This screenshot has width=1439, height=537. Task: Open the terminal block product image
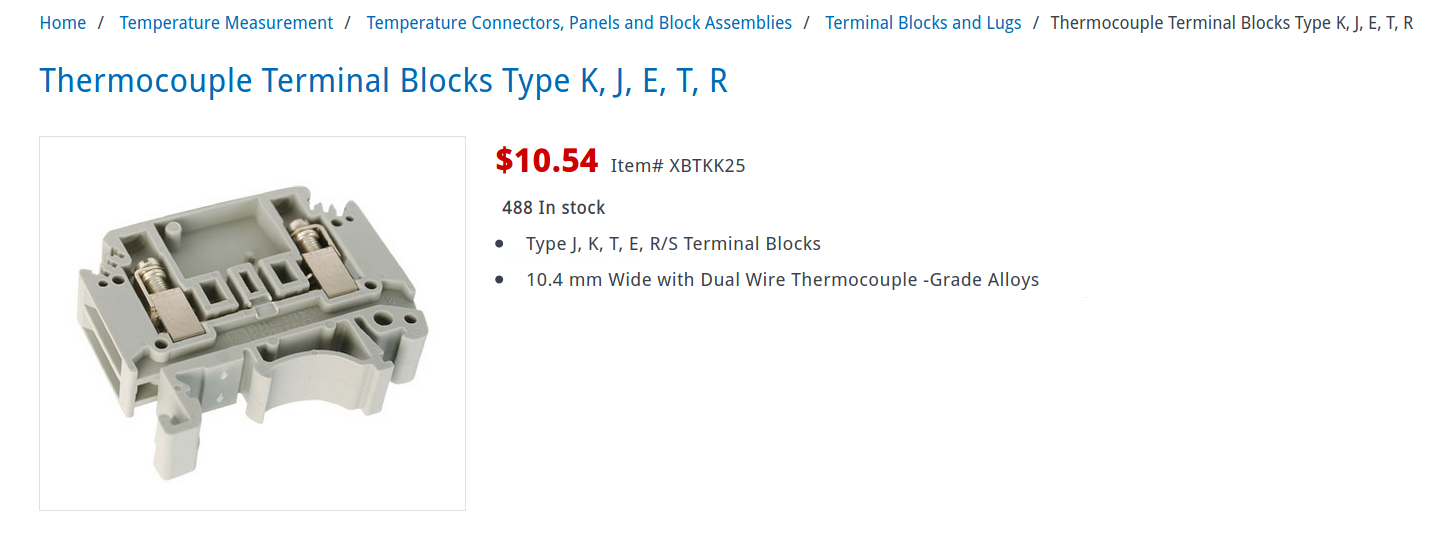(x=253, y=323)
